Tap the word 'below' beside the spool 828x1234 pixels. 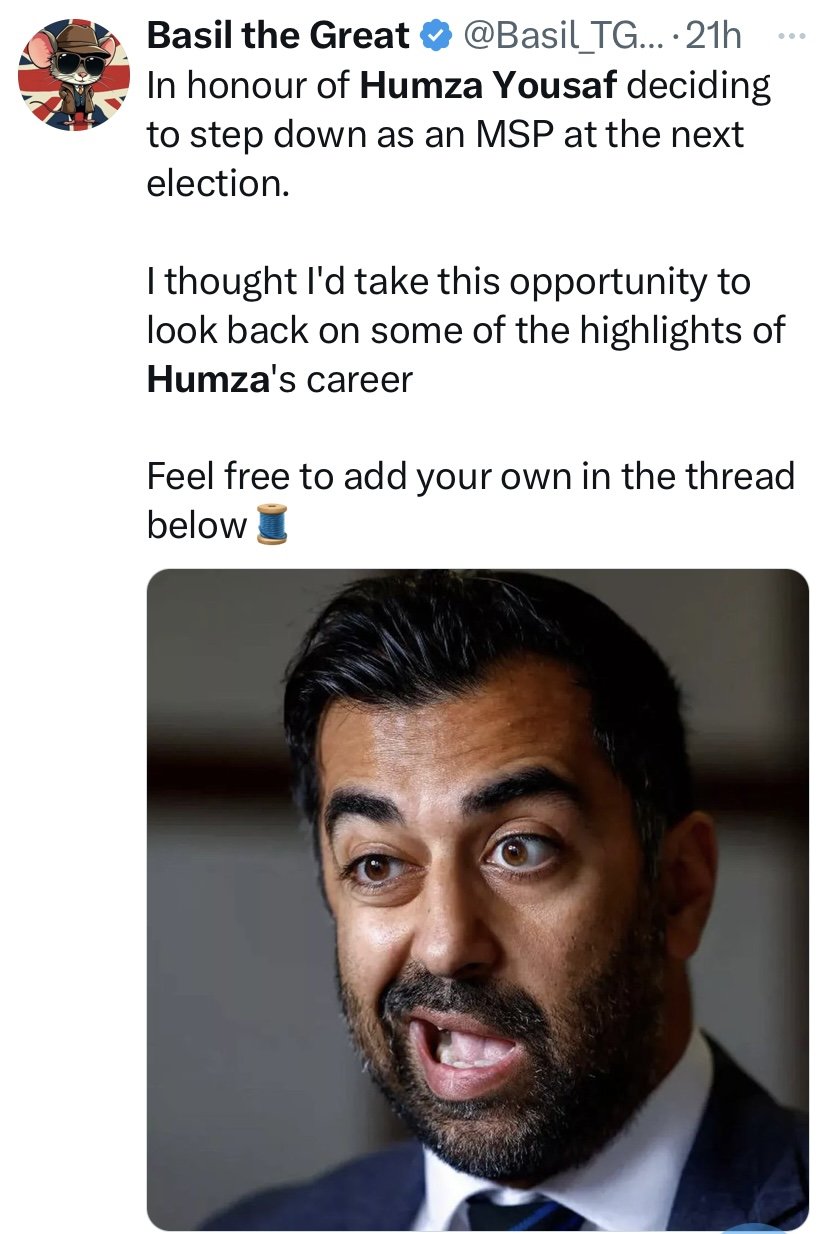pyautogui.click(x=197, y=525)
